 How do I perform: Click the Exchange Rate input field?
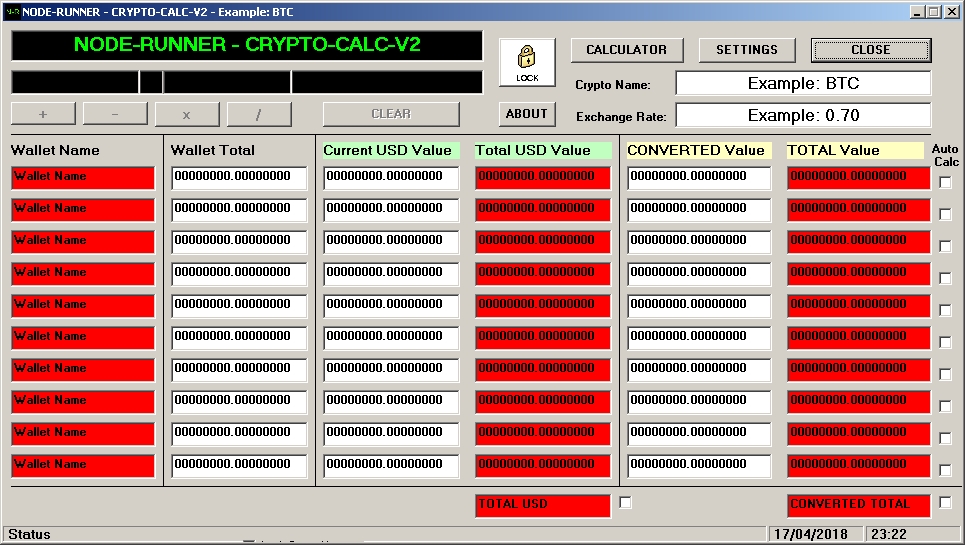pyautogui.click(x=803, y=115)
